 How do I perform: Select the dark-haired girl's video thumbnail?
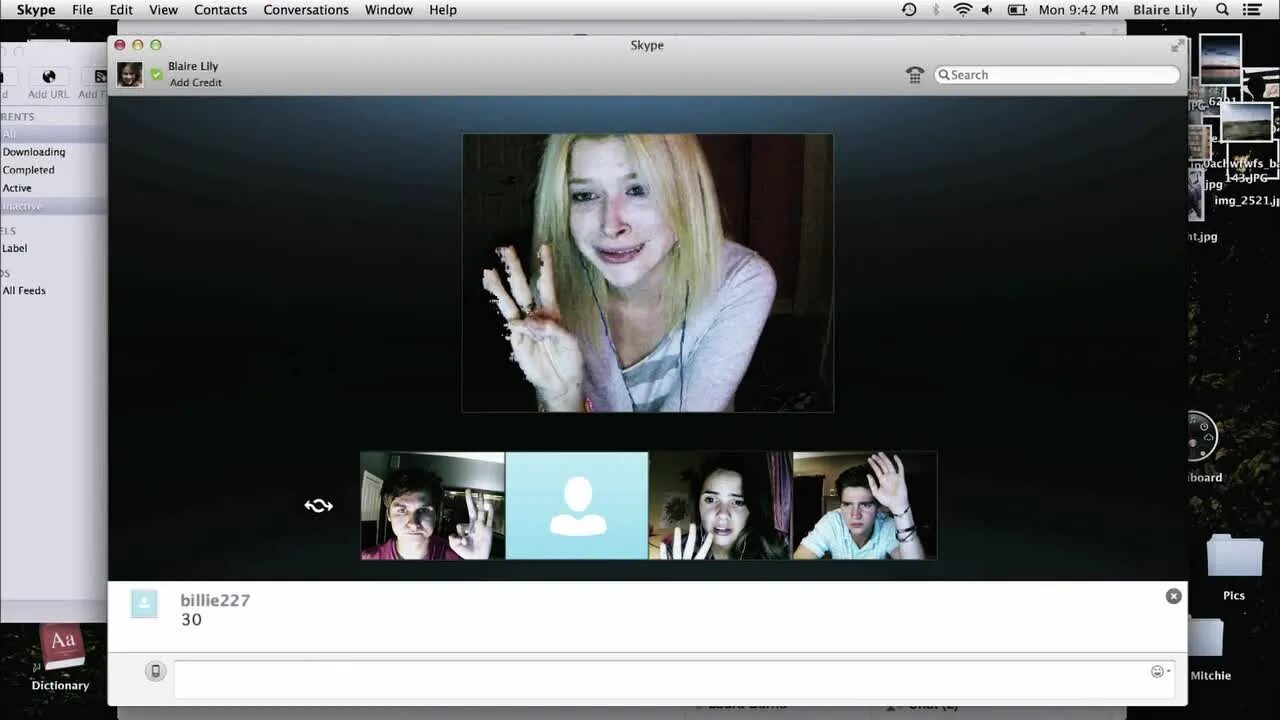720,505
